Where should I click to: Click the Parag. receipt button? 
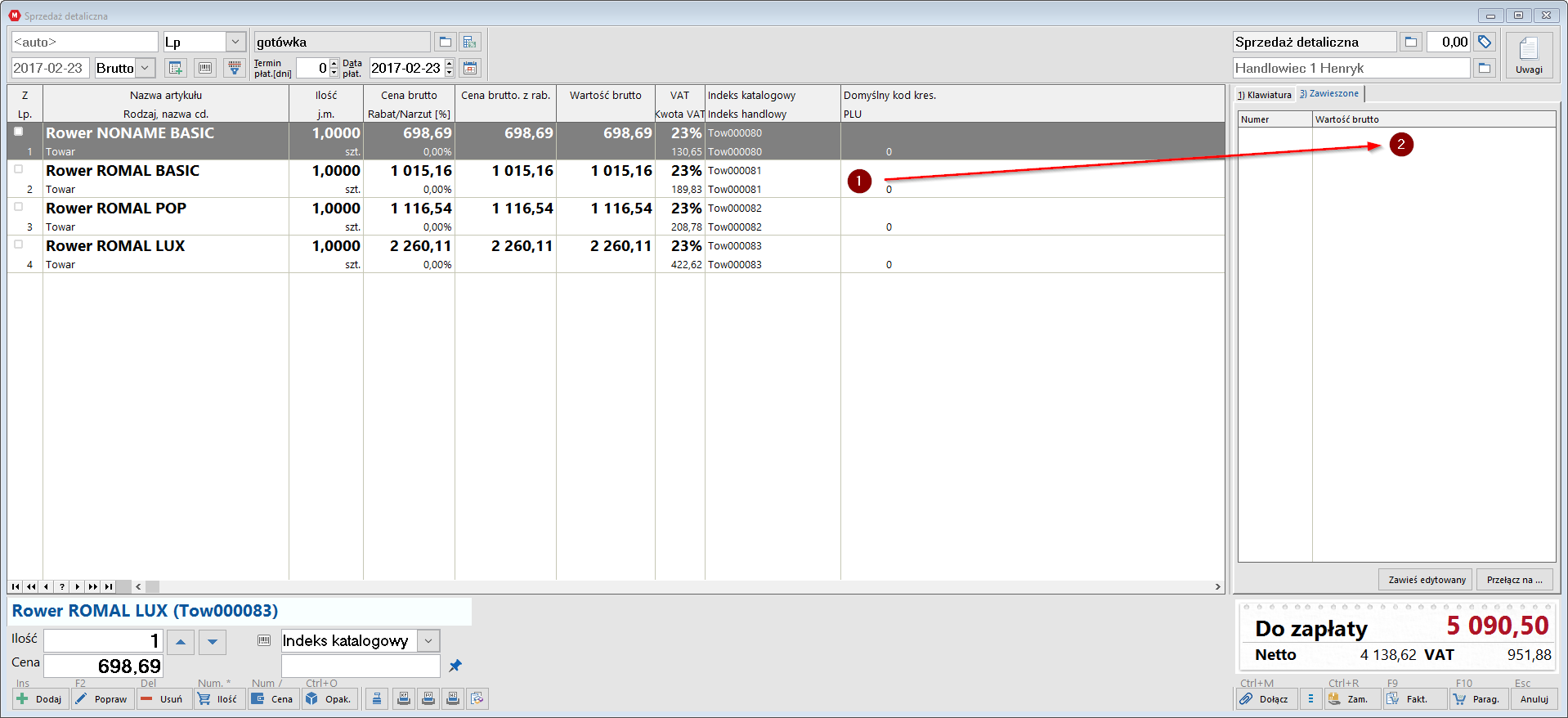coord(1479,698)
